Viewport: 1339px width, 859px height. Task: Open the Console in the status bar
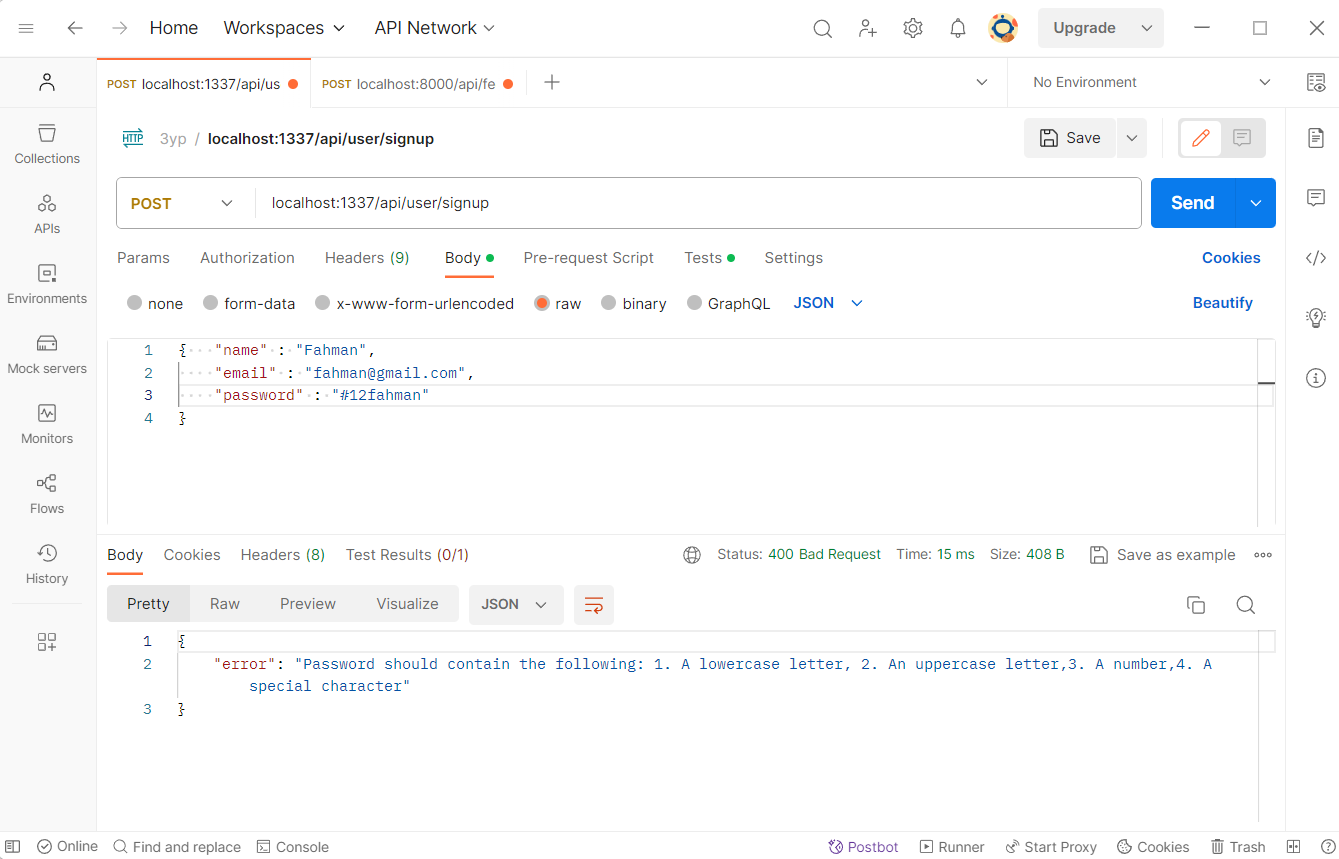293,847
